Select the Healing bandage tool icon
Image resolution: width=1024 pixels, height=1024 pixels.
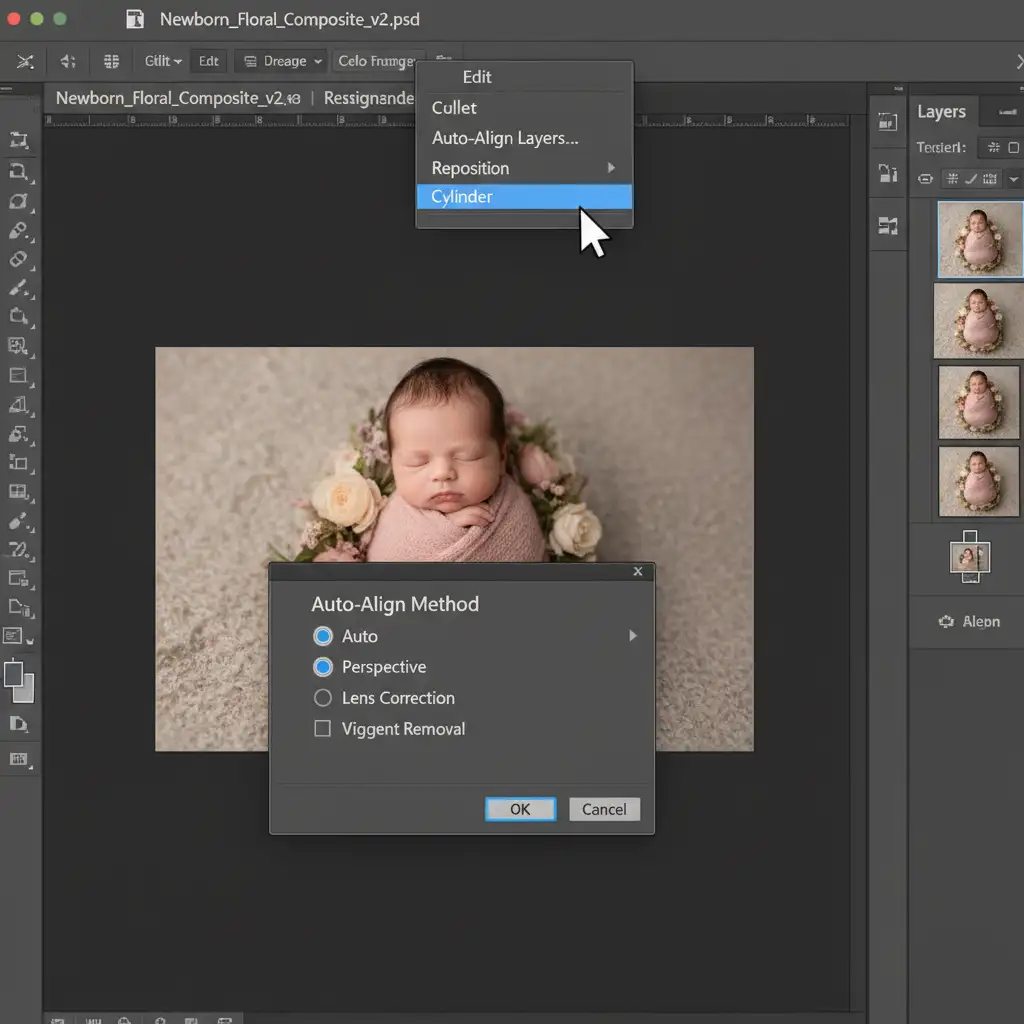(x=18, y=259)
